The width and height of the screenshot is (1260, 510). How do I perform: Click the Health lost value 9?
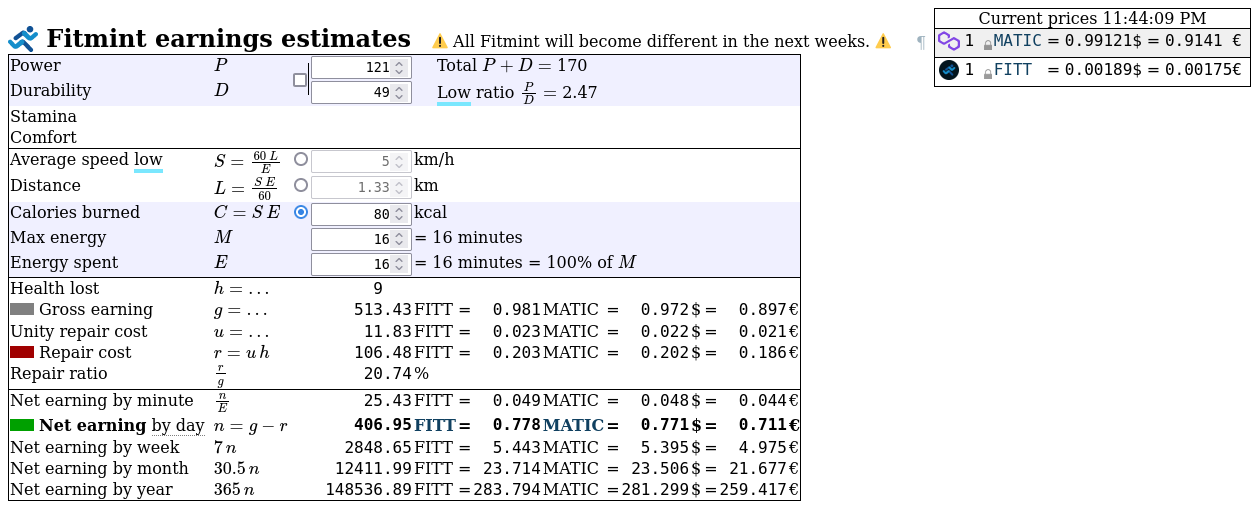pos(378,289)
